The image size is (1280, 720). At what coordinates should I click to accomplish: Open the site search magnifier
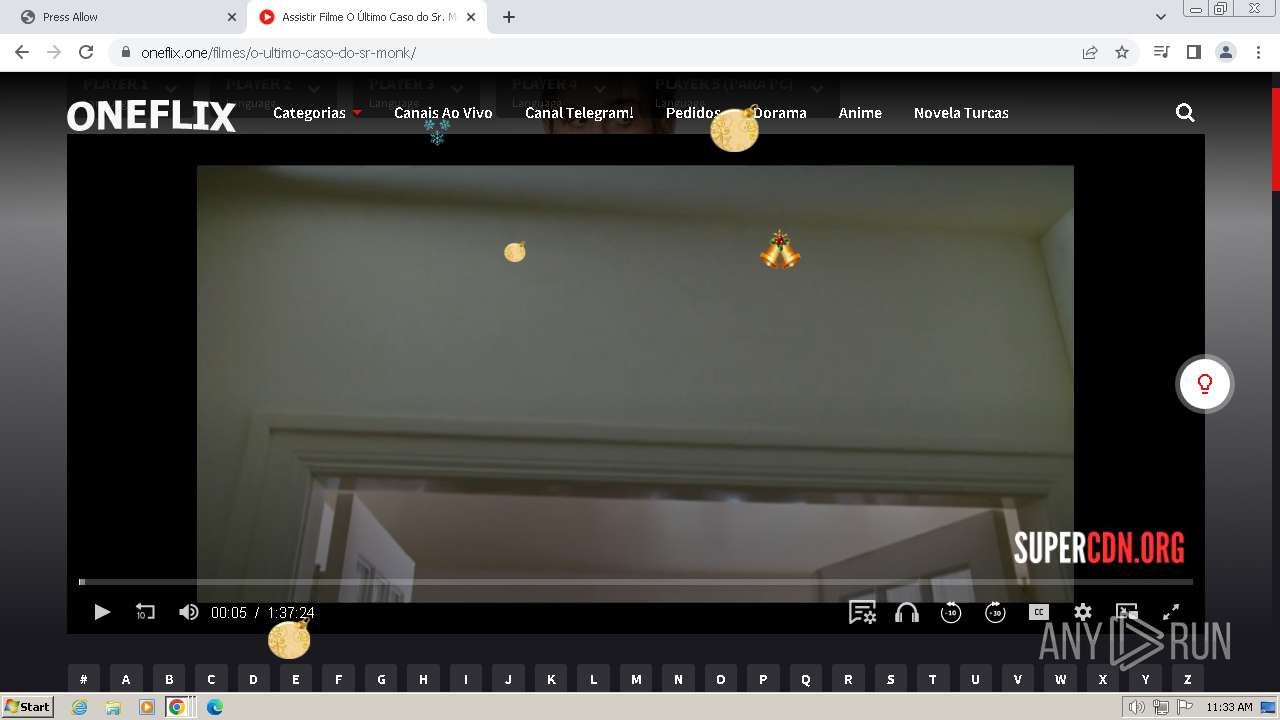pos(1185,113)
